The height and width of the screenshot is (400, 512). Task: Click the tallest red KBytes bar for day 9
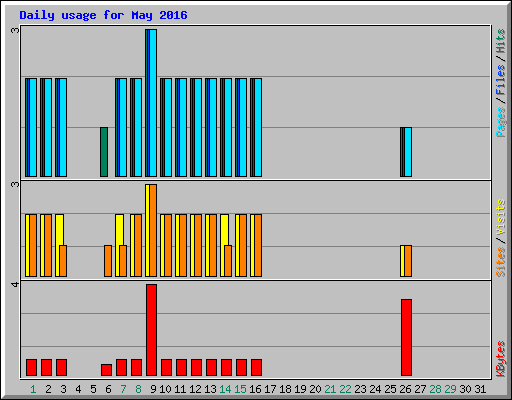coord(152,330)
